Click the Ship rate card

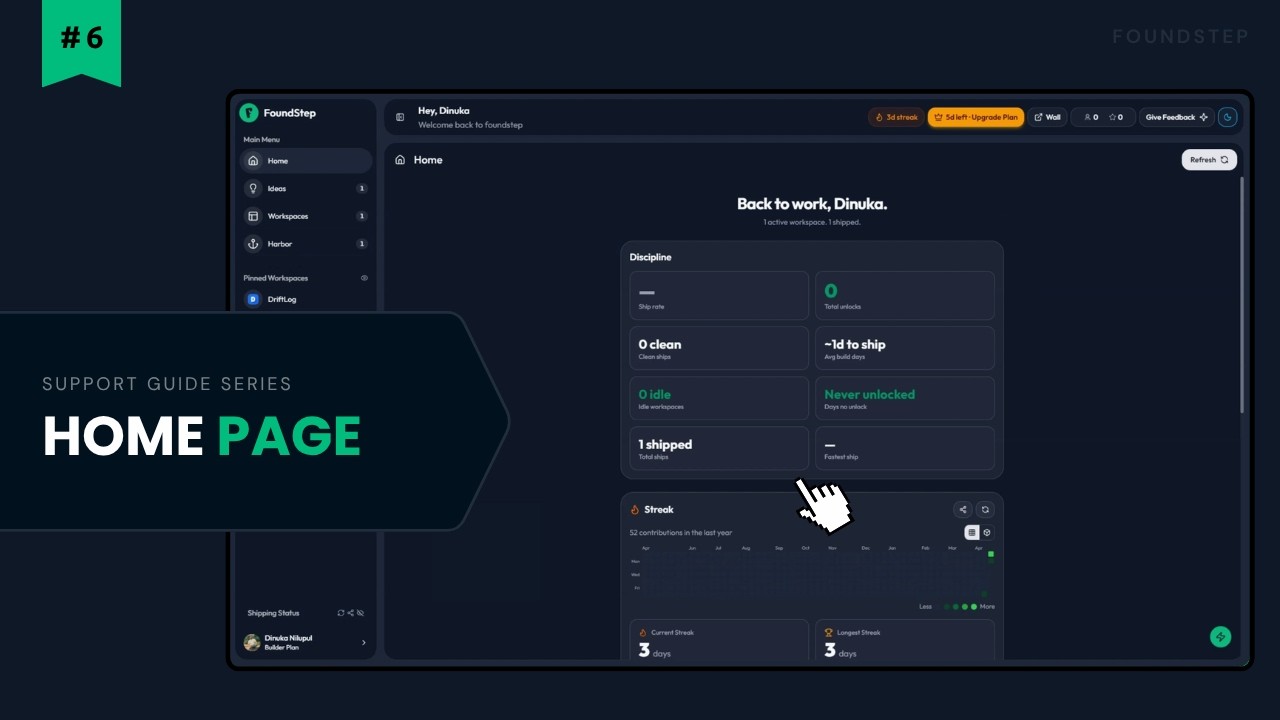(x=719, y=295)
